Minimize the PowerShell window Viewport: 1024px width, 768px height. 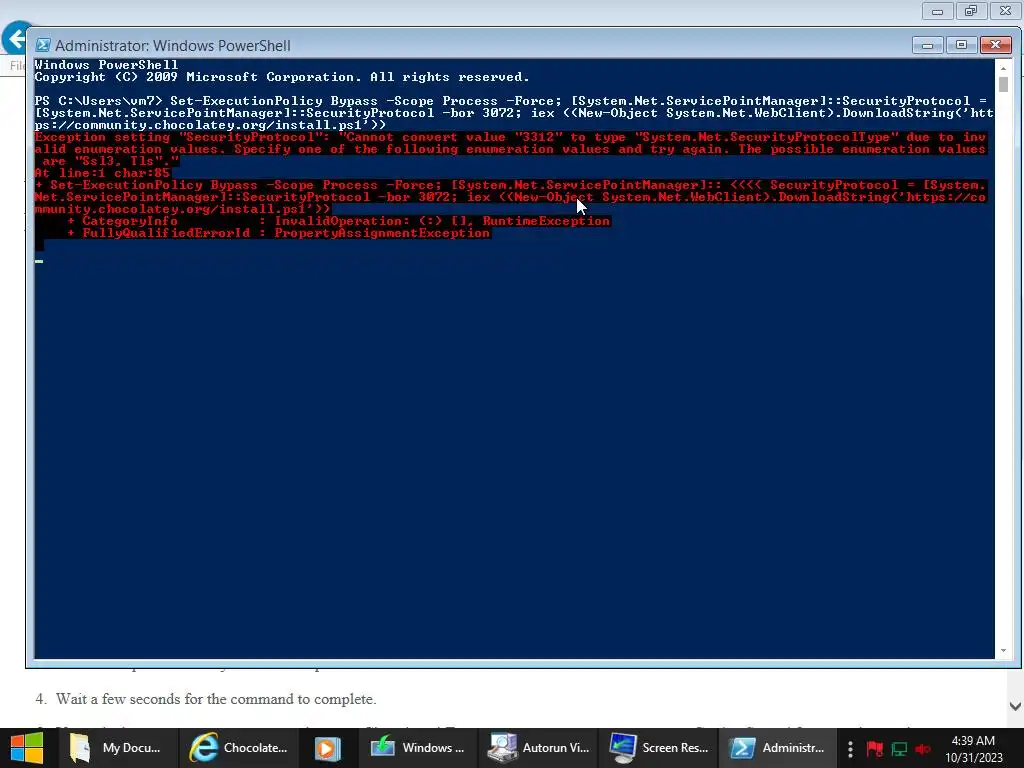click(927, 44)
